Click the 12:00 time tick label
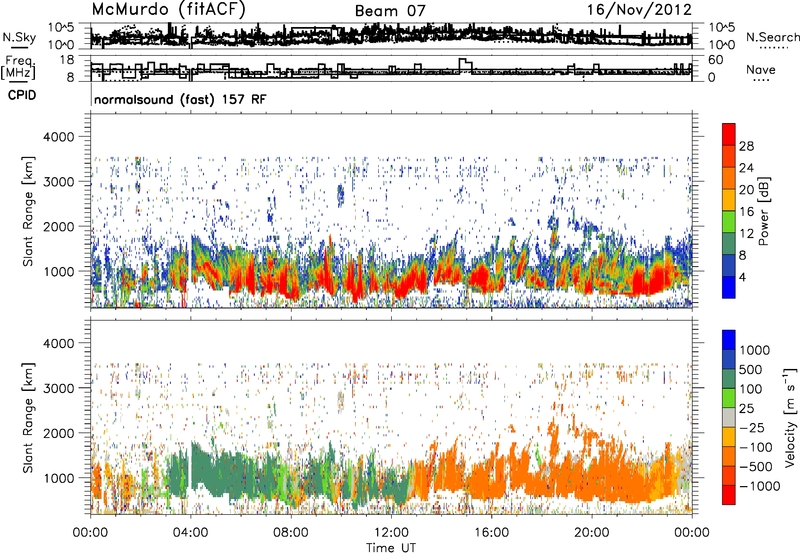 (x=391, y=533)
